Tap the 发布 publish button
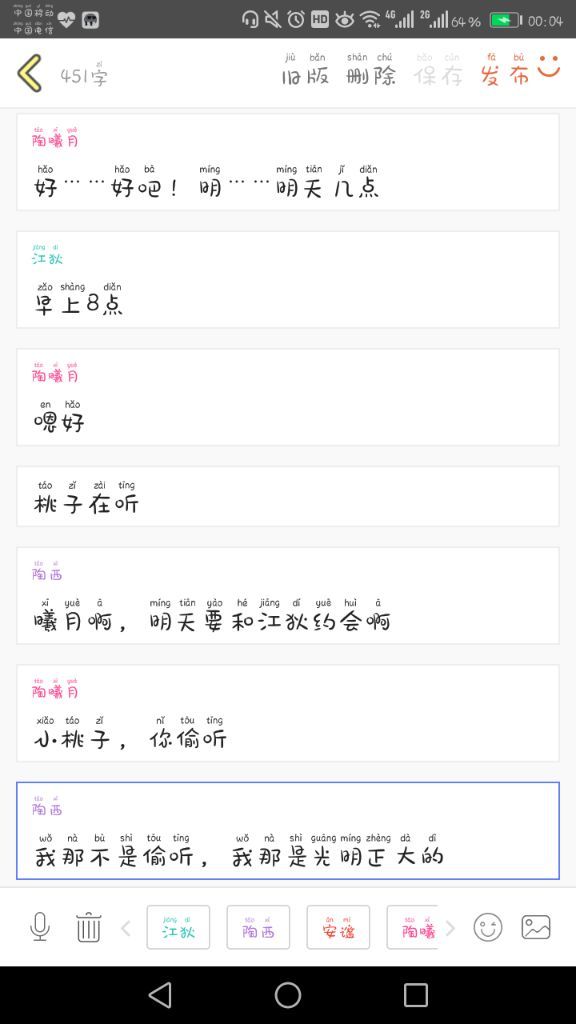 click(x=505, y=70)
